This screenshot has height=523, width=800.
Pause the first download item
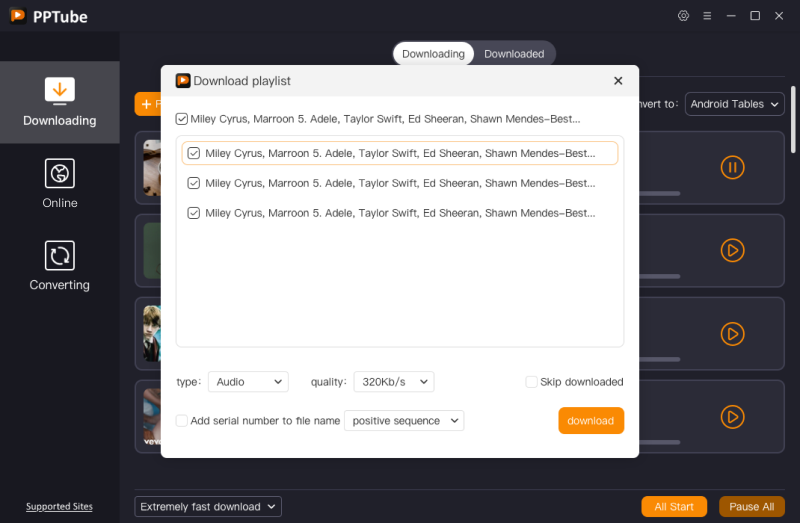[732, 167]
